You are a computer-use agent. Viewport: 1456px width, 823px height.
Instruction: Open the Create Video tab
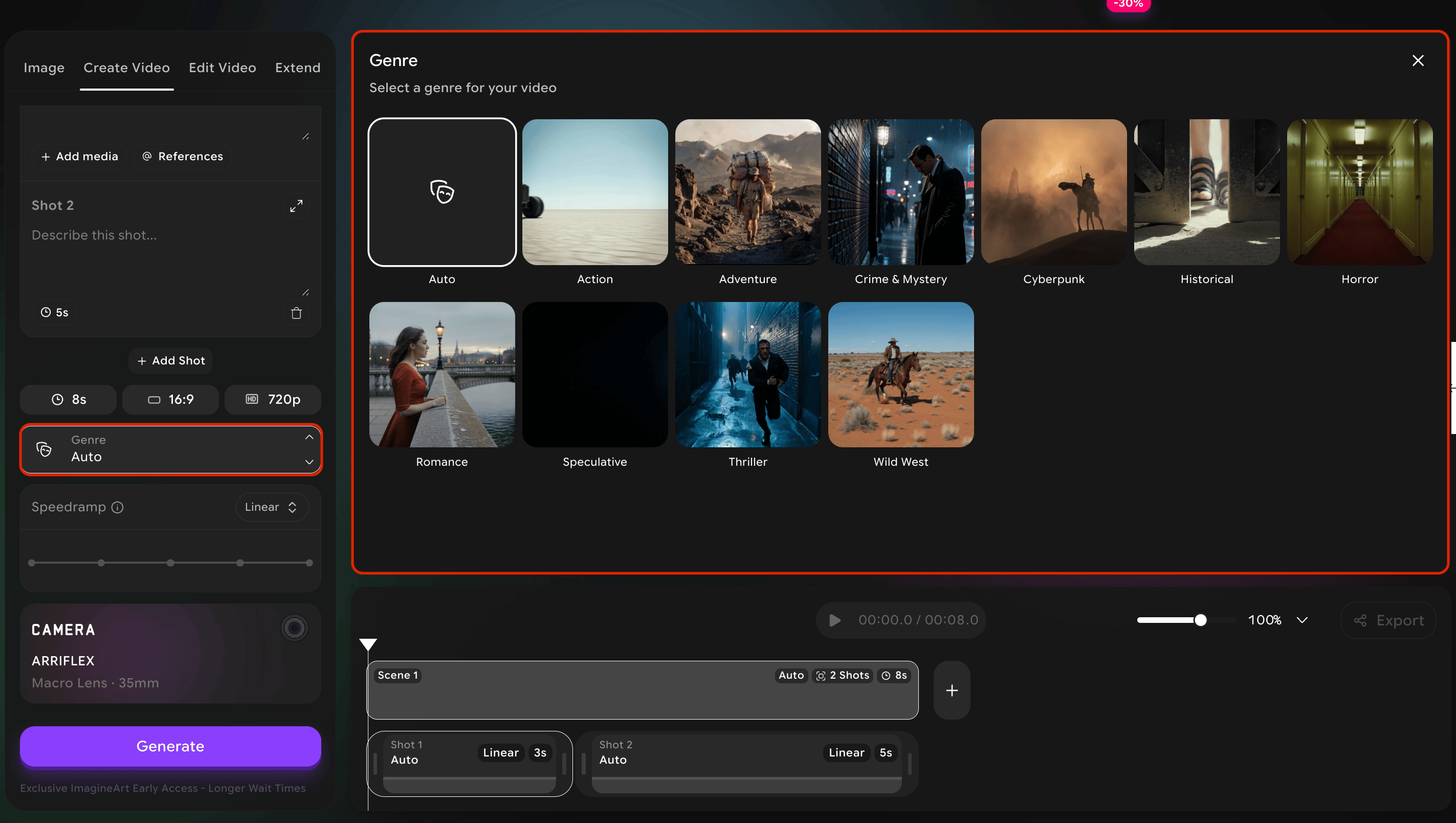(x=126, y=68)
